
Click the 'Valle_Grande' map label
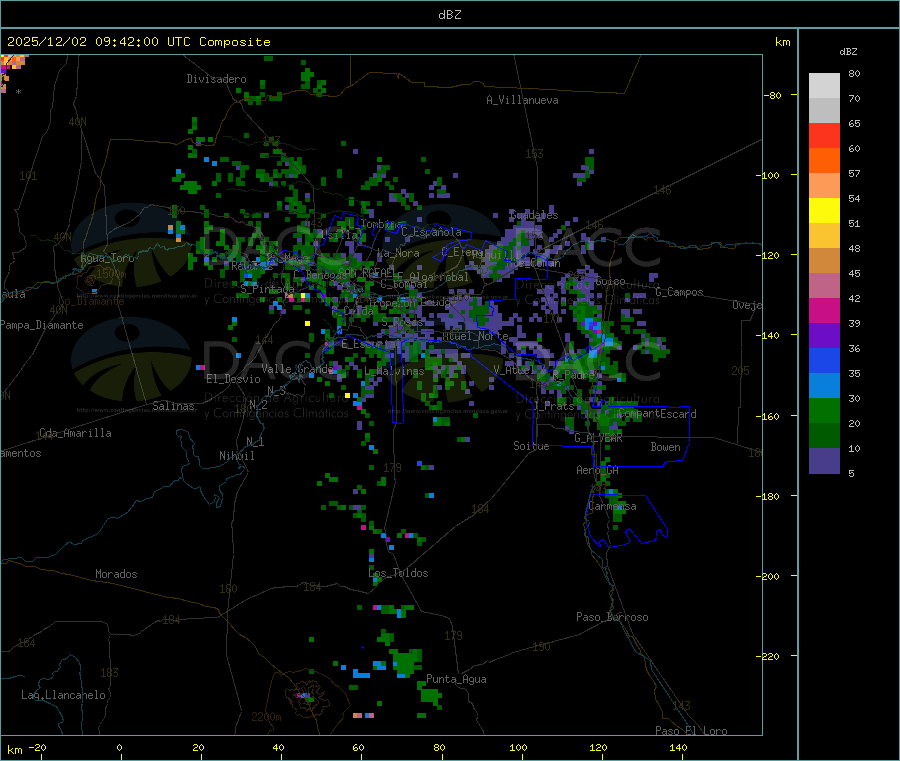point(297,368)
